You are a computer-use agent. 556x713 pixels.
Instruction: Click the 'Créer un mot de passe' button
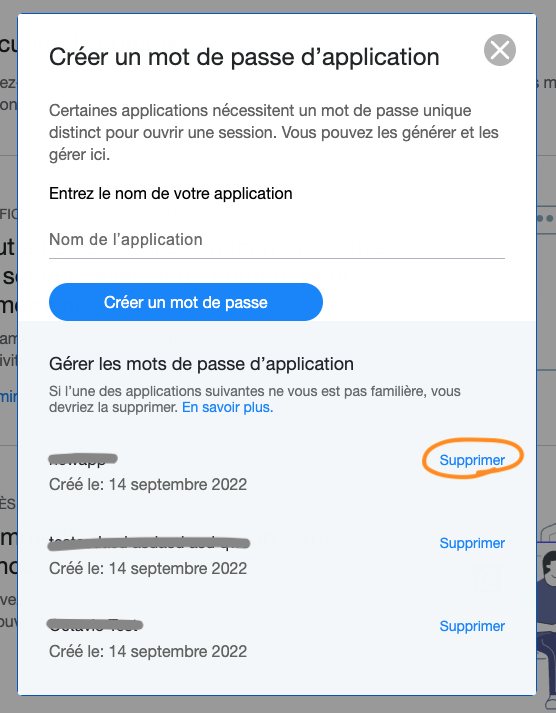(x=186, y=302)
